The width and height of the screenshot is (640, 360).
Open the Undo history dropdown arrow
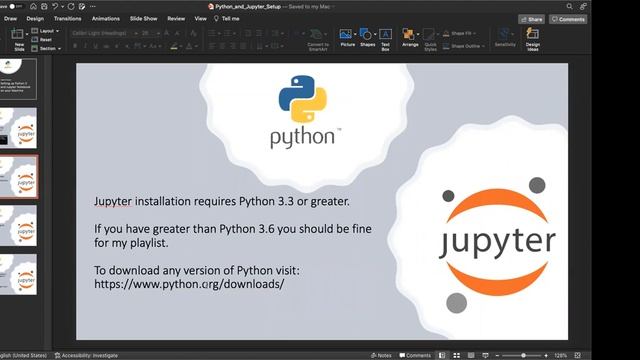[62, 7]
